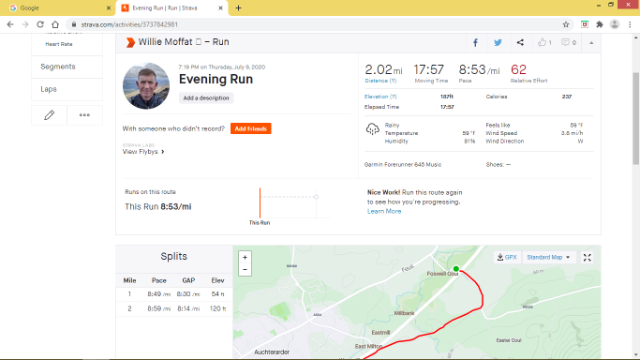Expand View Flybys chevron
Viewport: 640px width, 360px height.
(x=163, y=152)
